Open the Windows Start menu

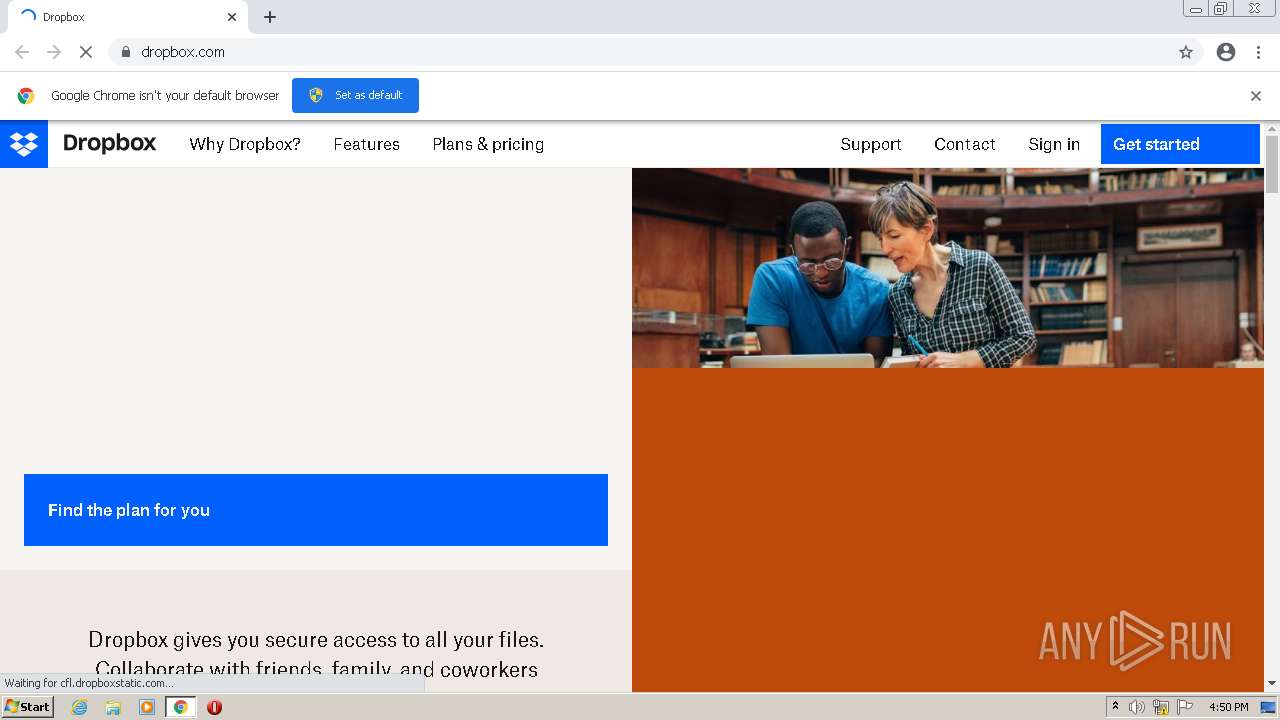pos(27,706)
